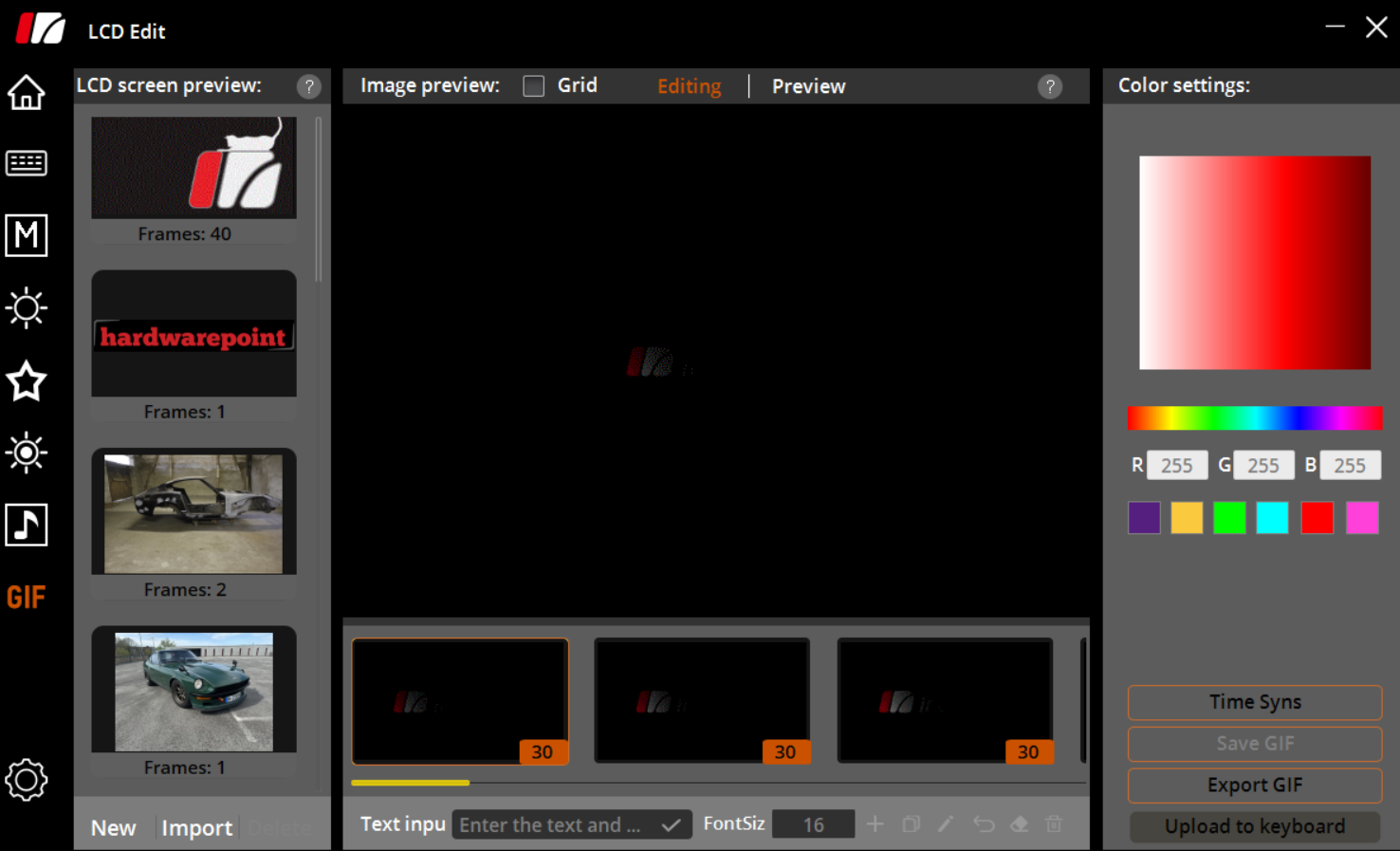Select the purple color swatch
The height and width of the screenshot is (851, 1400).
click(1144, 518)
